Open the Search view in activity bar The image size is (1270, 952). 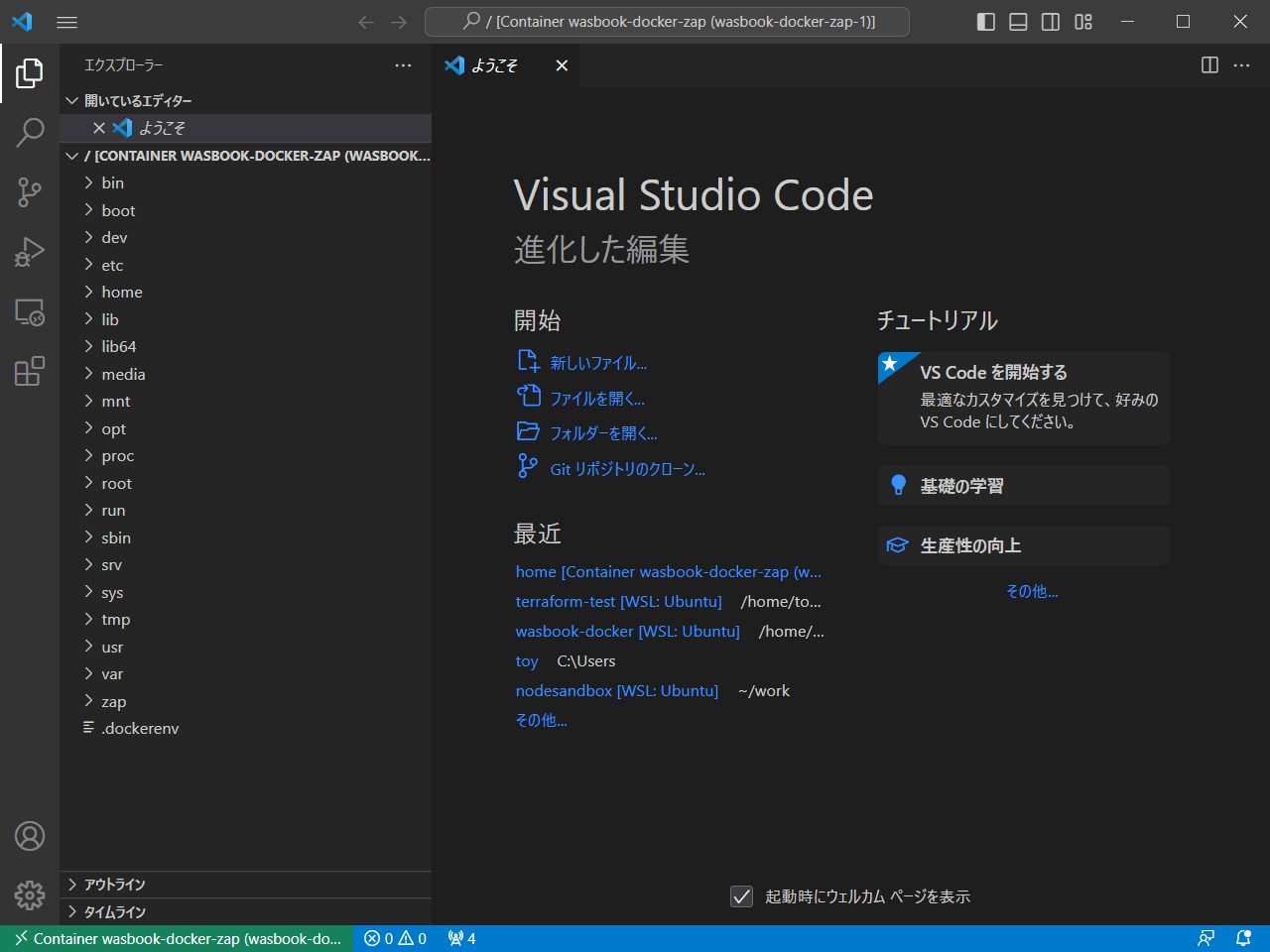30,132
